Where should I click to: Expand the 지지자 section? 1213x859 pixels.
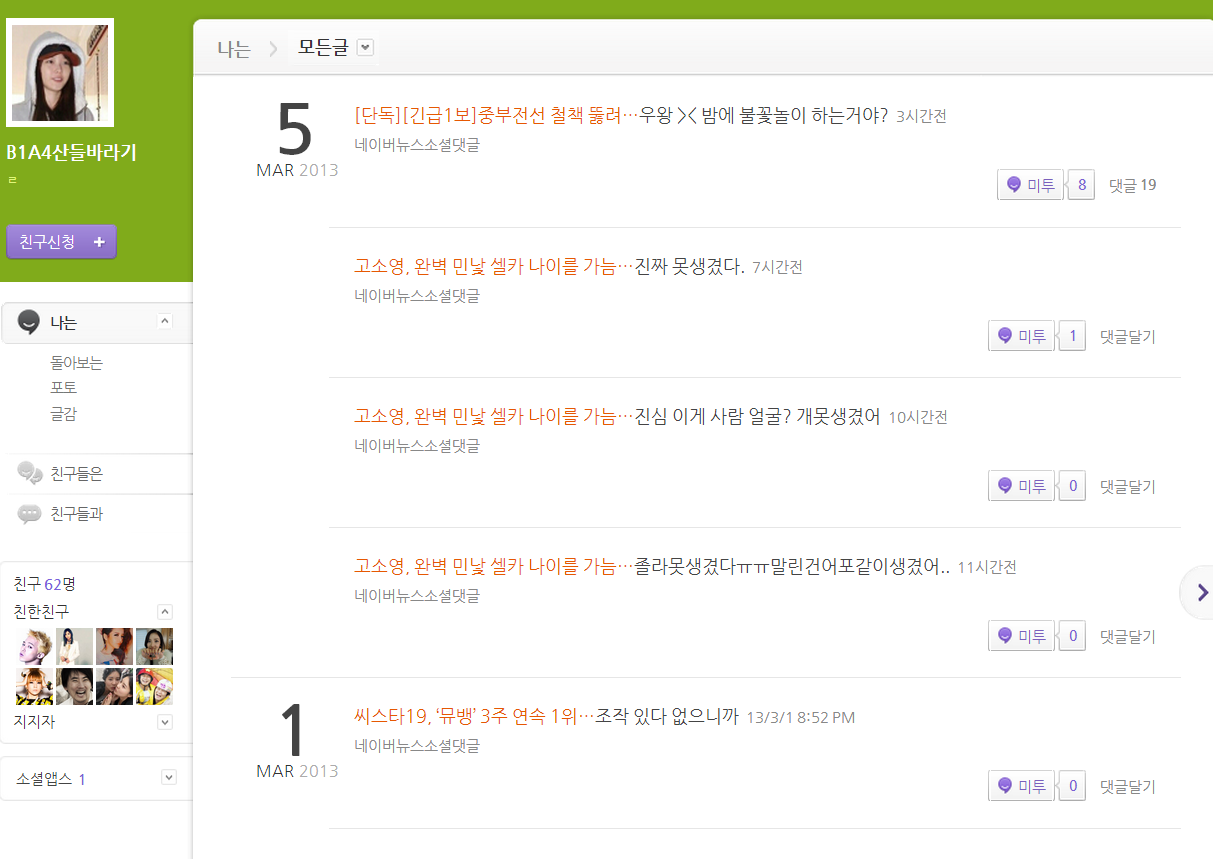tap(165, 722)
